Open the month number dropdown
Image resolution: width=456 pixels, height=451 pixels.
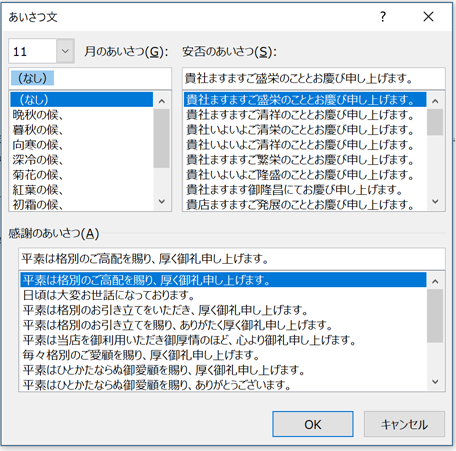click(x=65, y=51)
